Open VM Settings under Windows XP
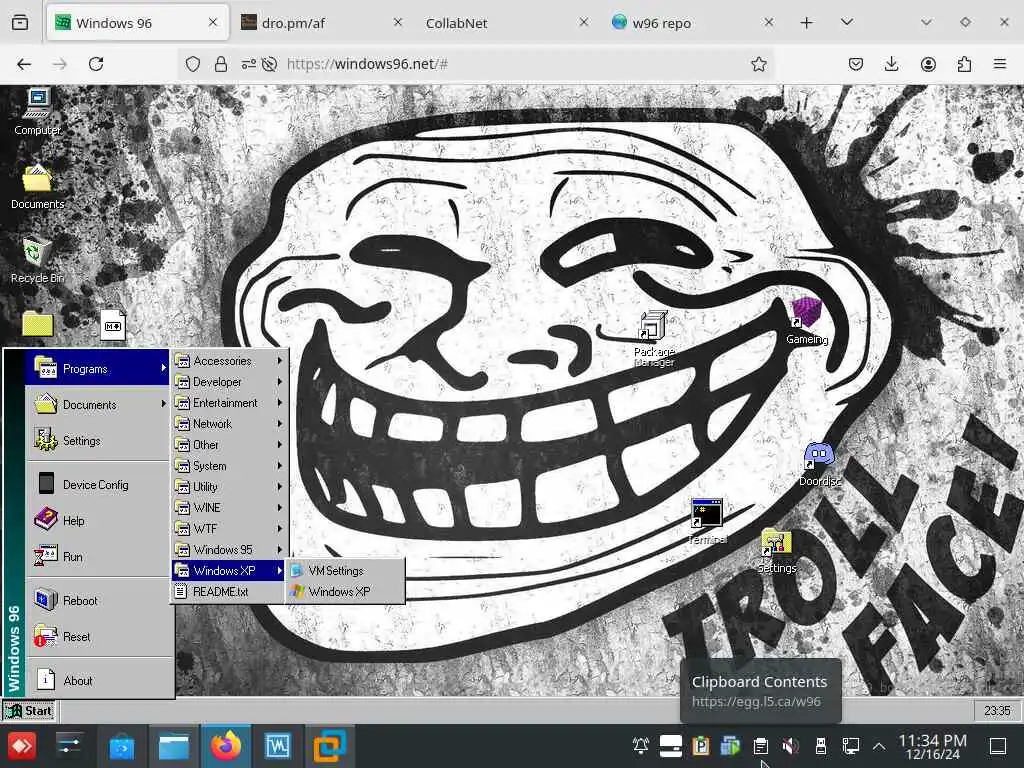Screen dimensions: 1024x768 [x=345, y=570]
